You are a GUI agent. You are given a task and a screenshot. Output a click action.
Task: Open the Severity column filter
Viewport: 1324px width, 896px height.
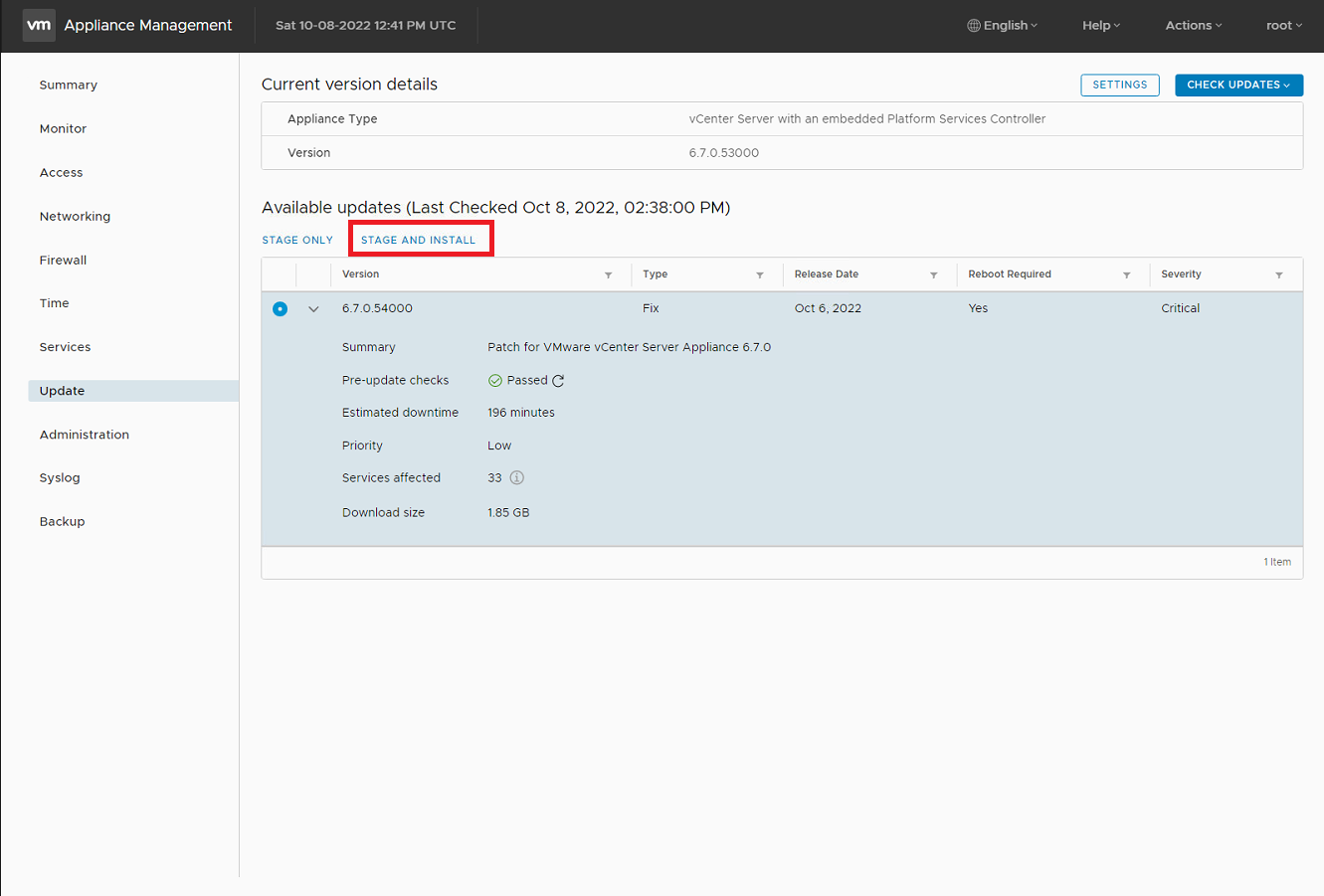click(x=1279, y=275)
